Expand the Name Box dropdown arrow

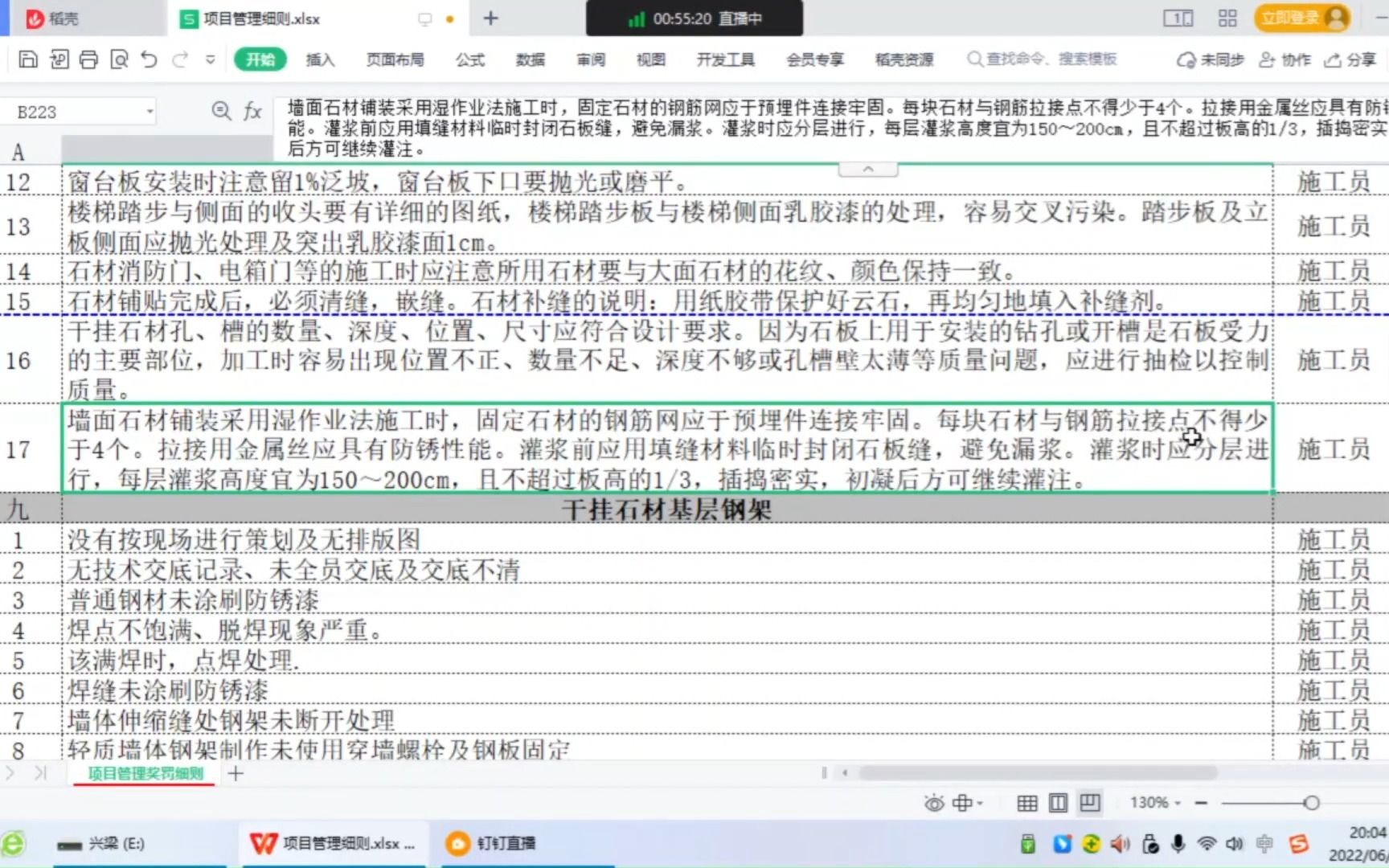(x=150, y=111)
